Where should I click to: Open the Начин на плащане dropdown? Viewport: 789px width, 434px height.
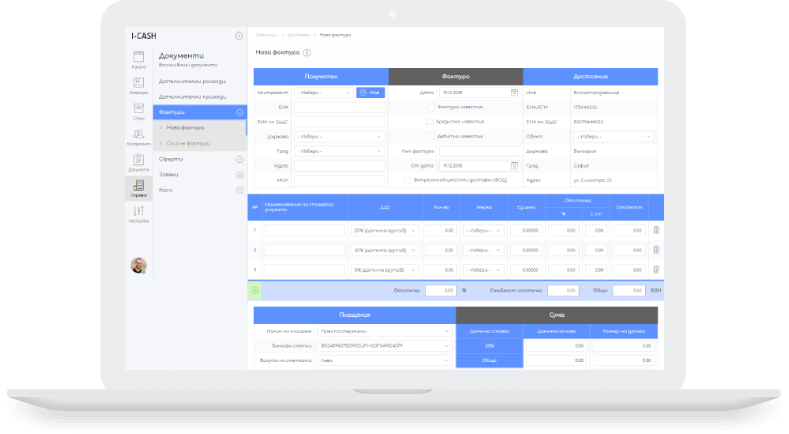385,329
